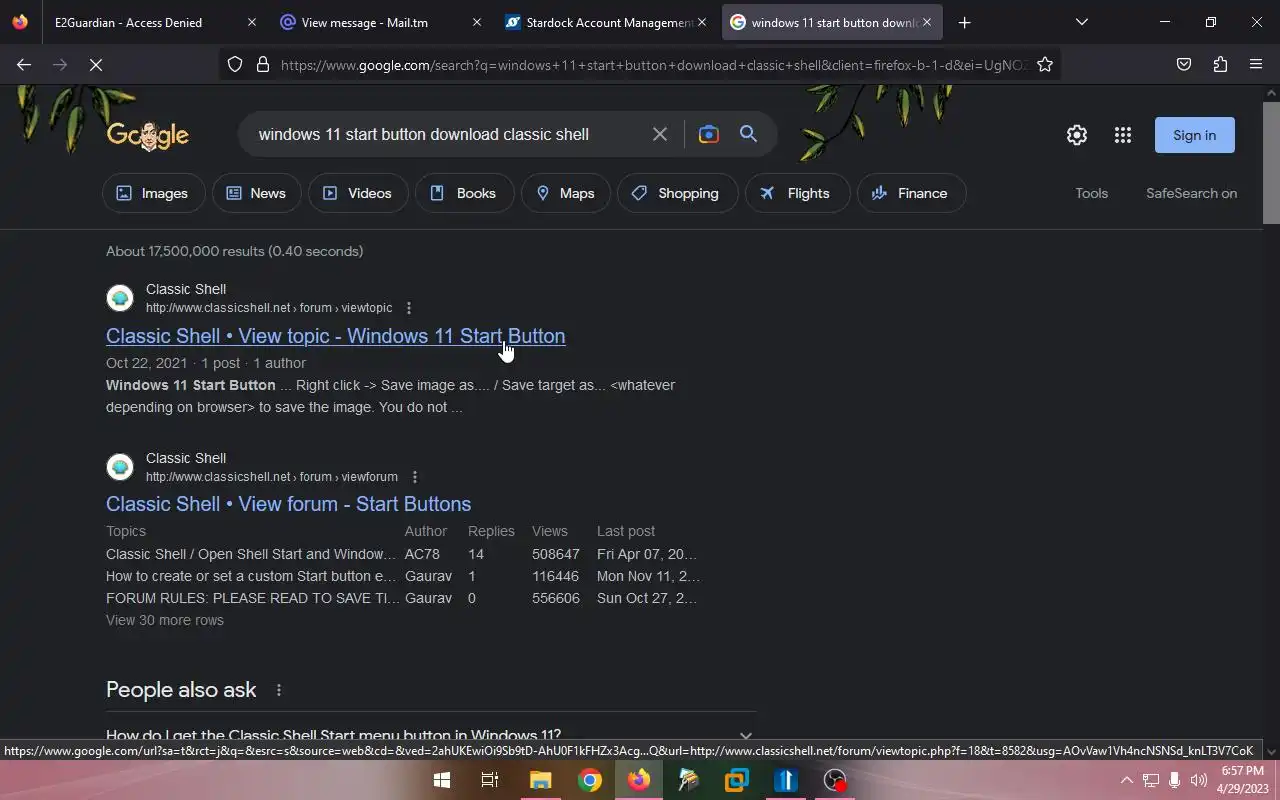Open the Firefox extensions puzzle icon

tap(1220, 64)
